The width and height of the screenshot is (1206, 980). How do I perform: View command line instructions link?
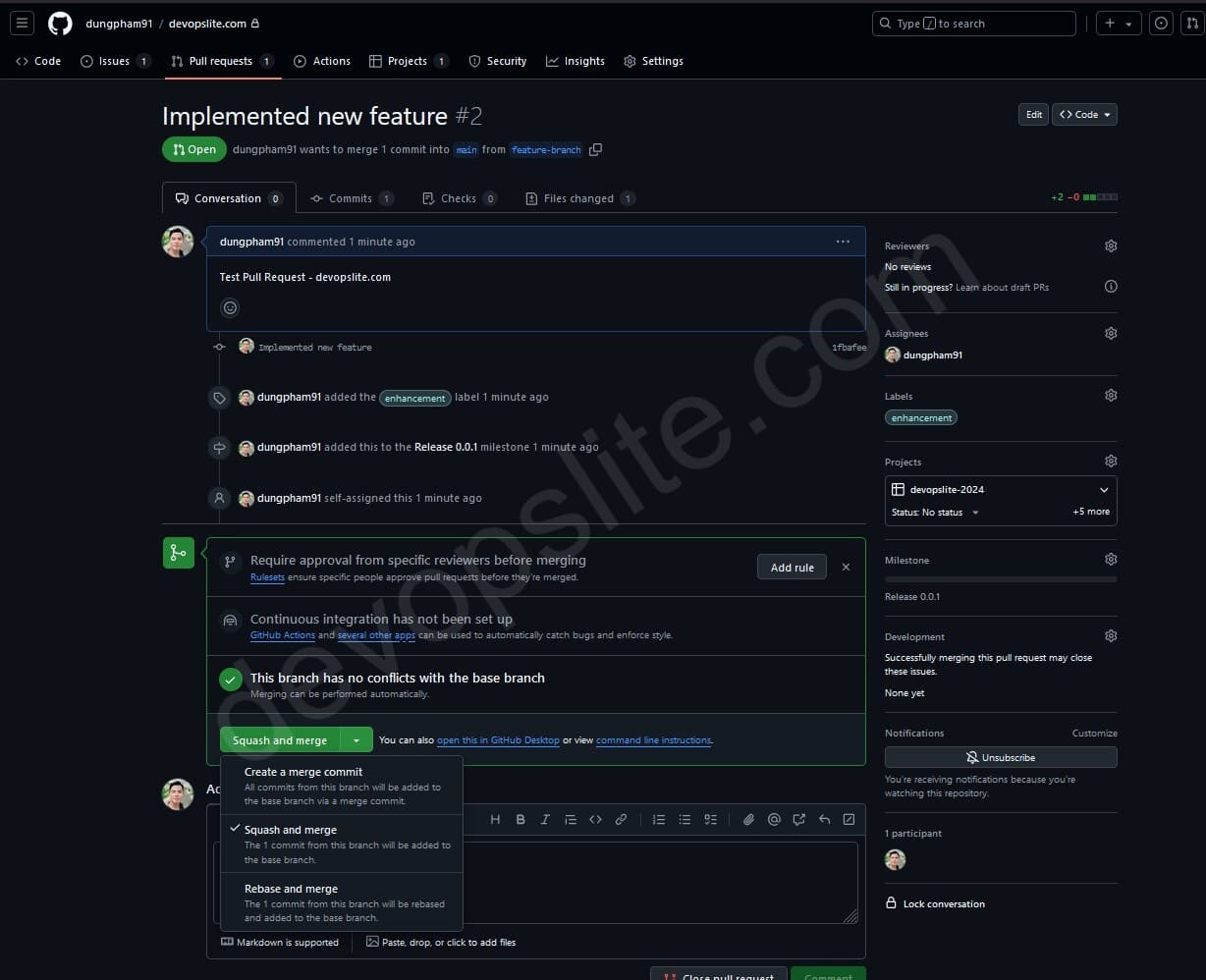(x=653, y=740)
